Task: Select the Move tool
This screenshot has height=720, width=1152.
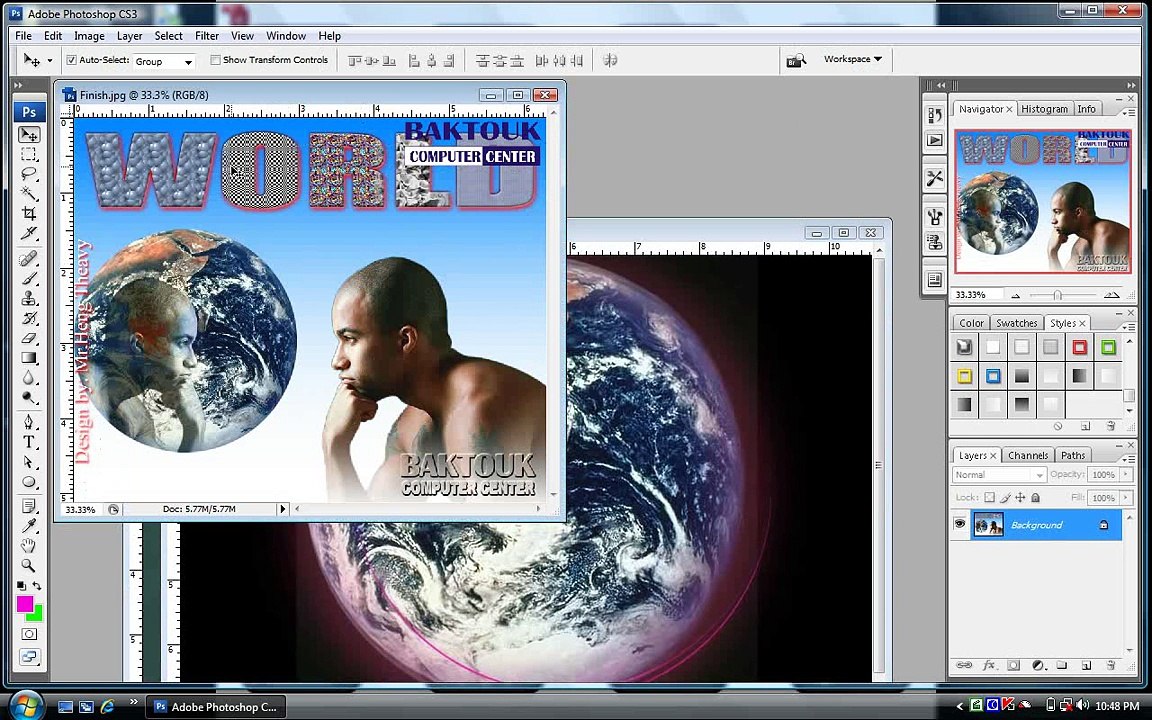Action: [x=29, y=135]
